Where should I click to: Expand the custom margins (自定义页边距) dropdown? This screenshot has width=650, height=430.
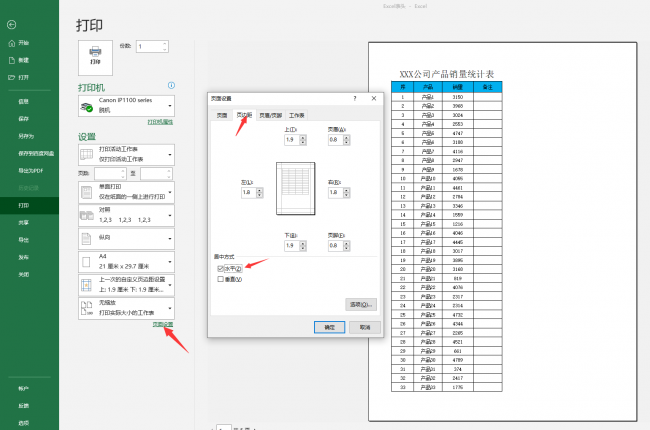click(170, 285)
